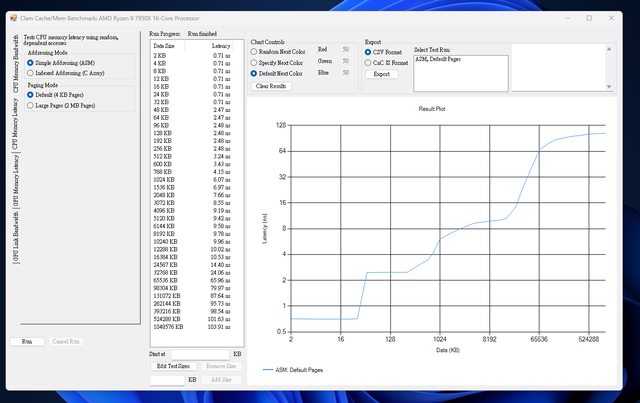Pick Random Next Color option
Image resolution: width=640 pixels, height=403 pixels.
pyautogui.click(x=253, y=48)
